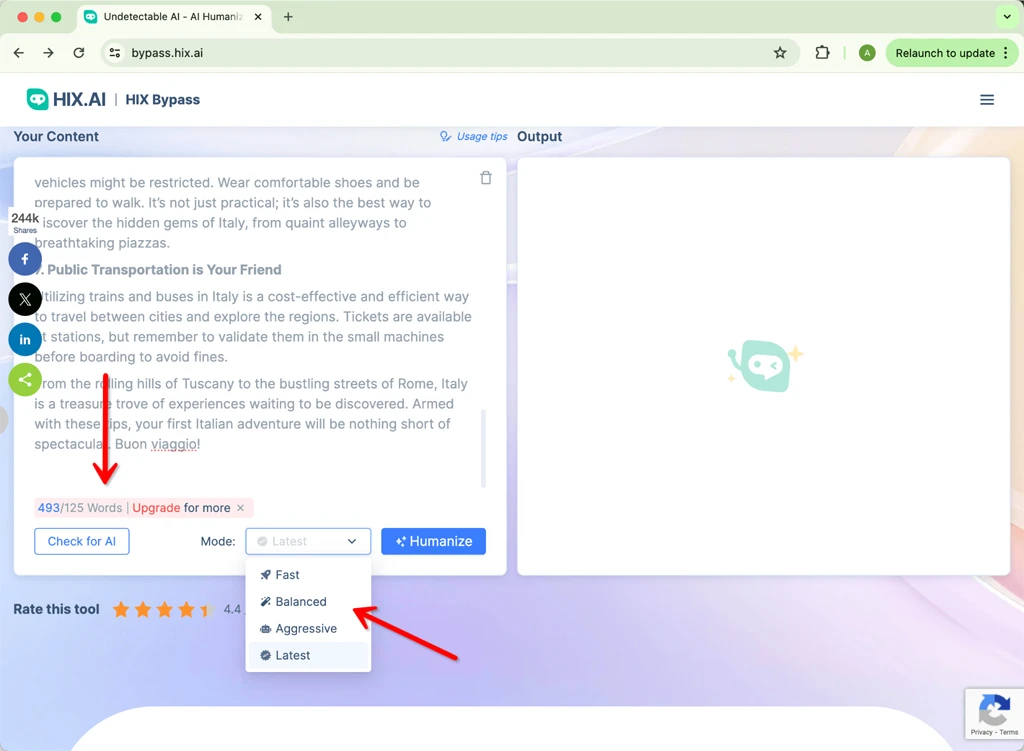Bookmark the page with the star icon
The width and height of the screenshot is (1024, 751).
[x=780, y=53]
